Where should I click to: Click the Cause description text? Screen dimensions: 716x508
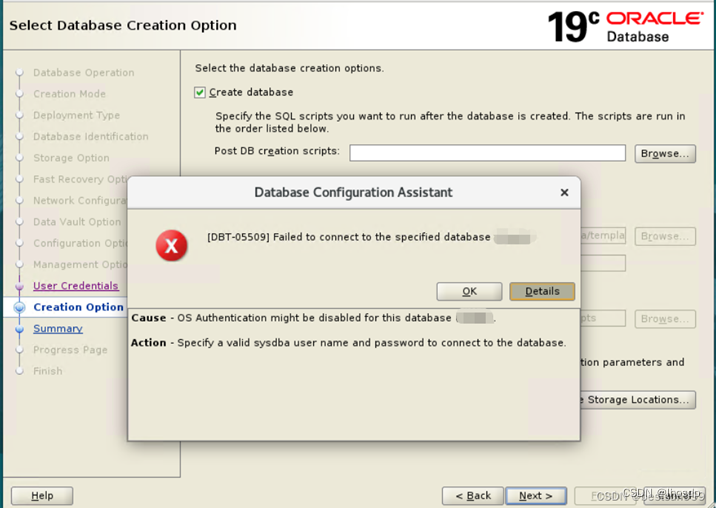(x=314, y=318)
